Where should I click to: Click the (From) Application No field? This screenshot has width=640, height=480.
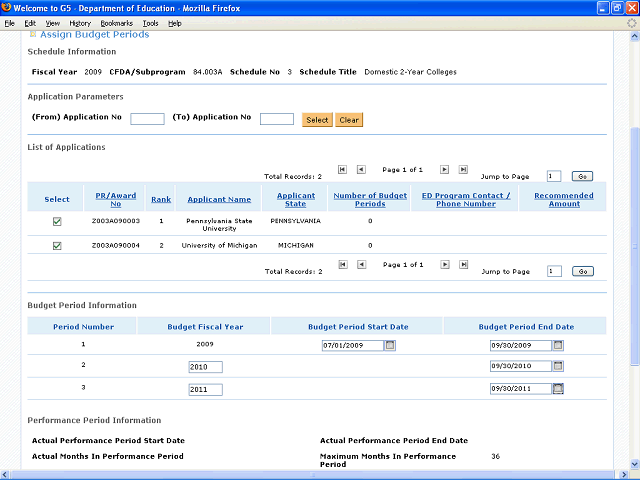(147, 119)
